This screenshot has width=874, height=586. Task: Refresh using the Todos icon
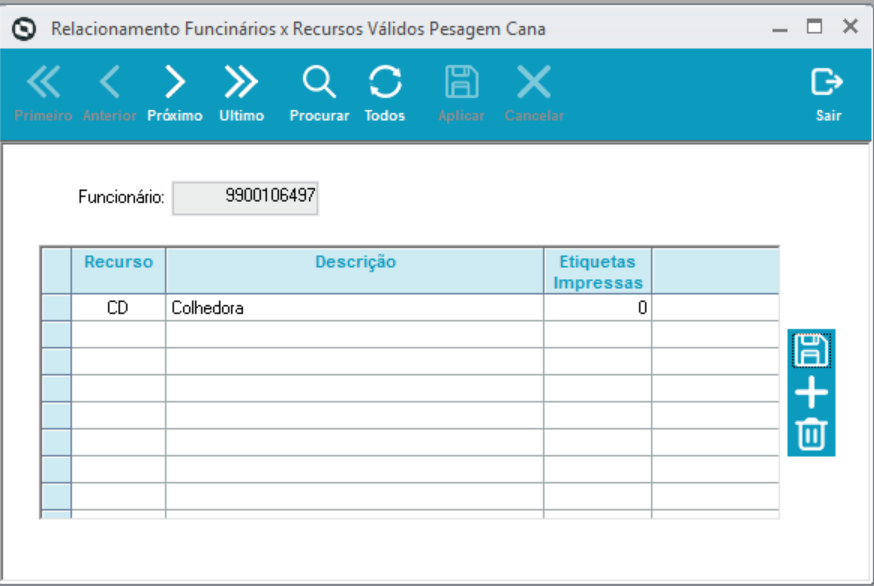[x=385, y=92]
